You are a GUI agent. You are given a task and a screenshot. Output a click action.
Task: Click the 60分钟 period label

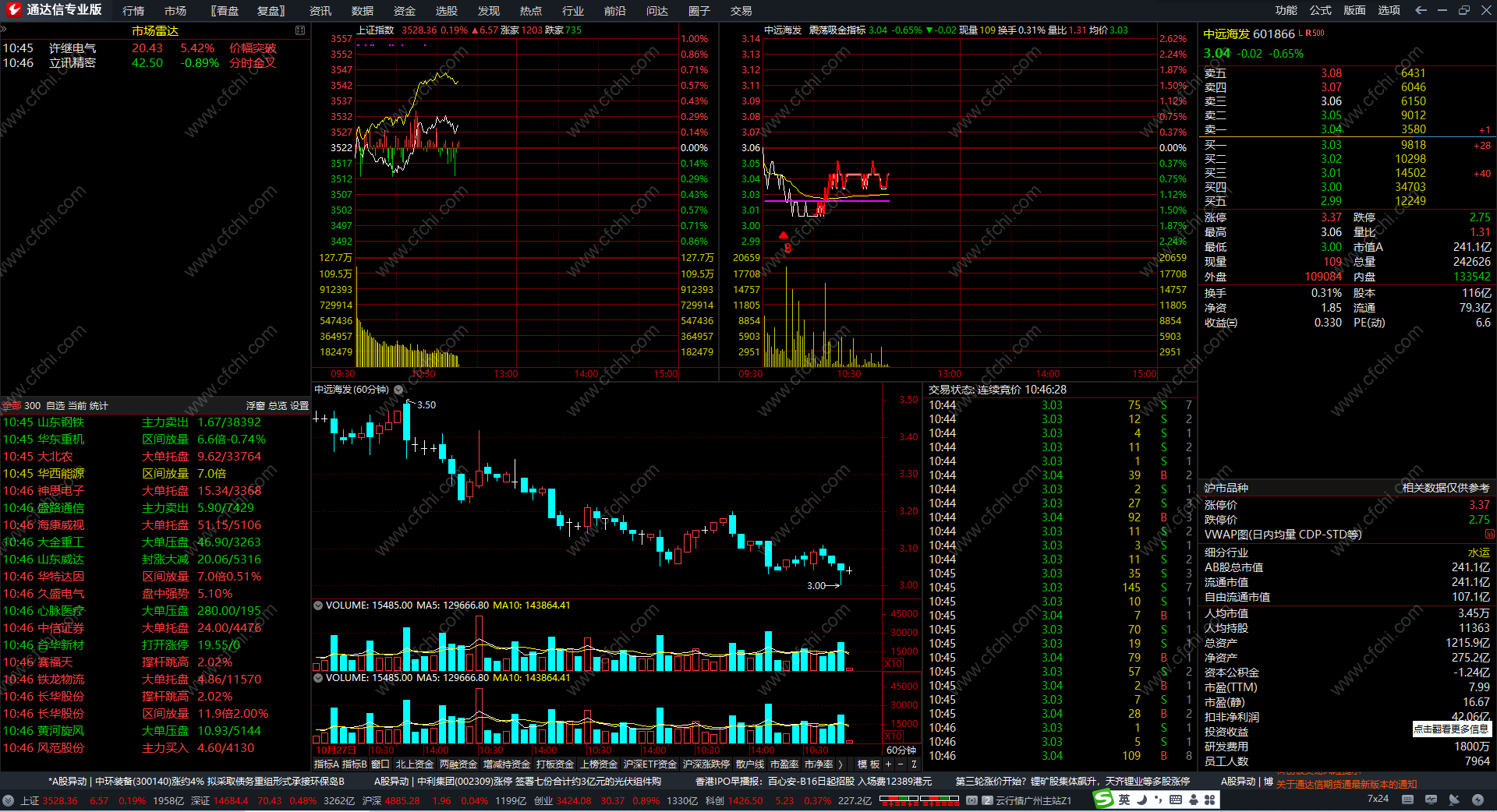click(x=901, y=750)
